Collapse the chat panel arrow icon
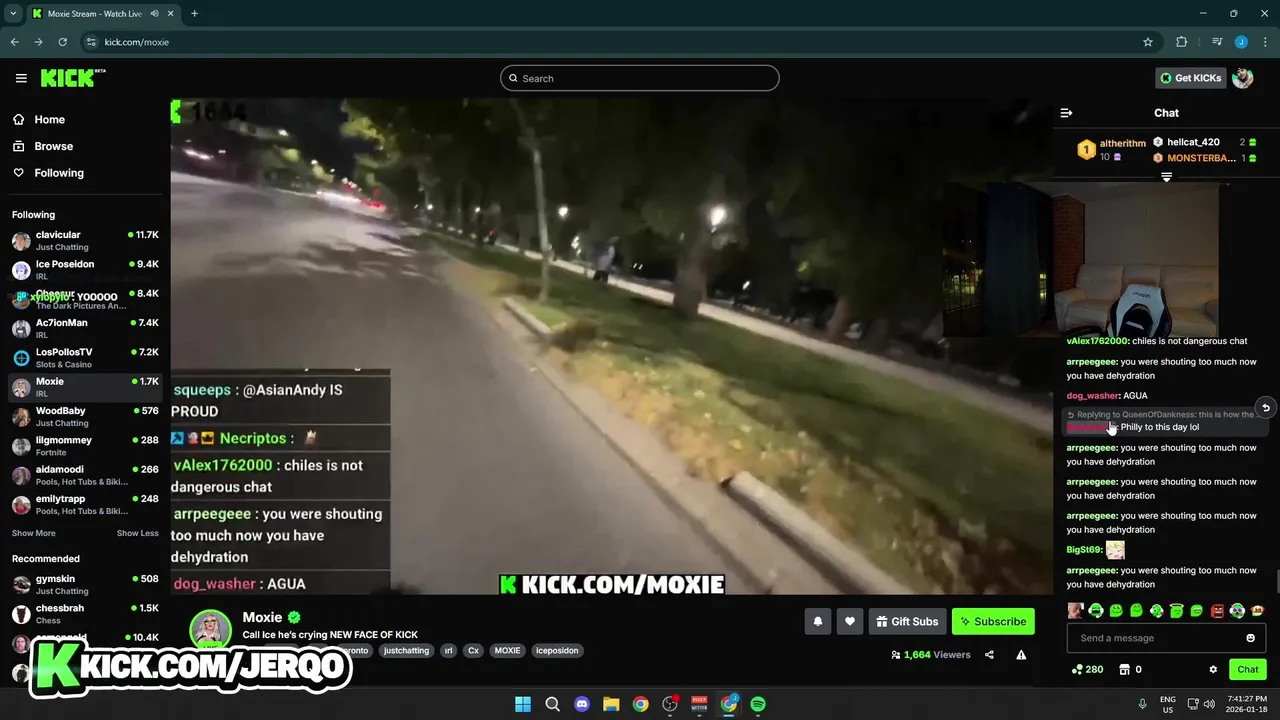This screenshot has width=1280, height=720. (1066, 113)
